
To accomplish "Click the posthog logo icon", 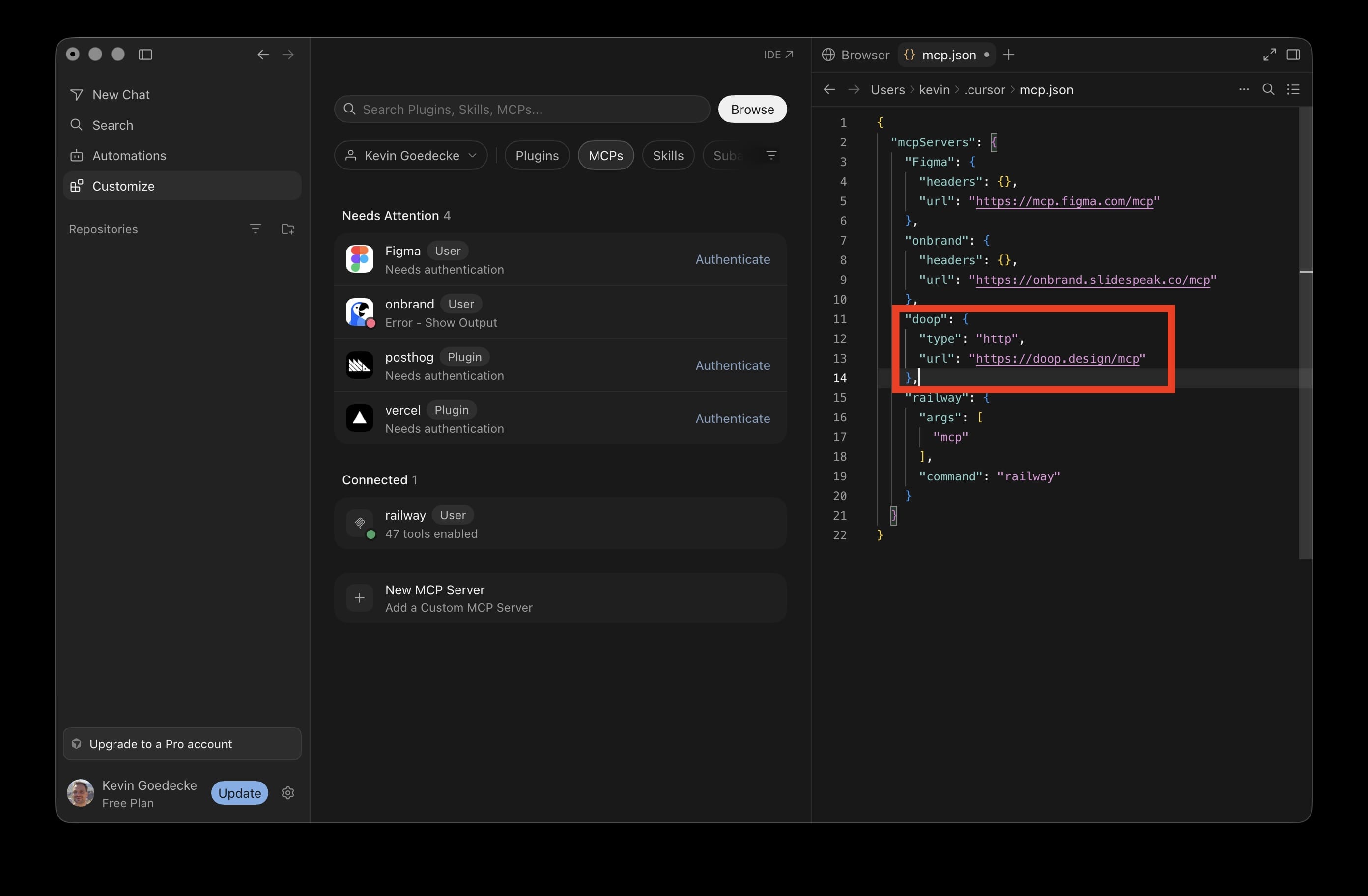I will pos(360,365).
